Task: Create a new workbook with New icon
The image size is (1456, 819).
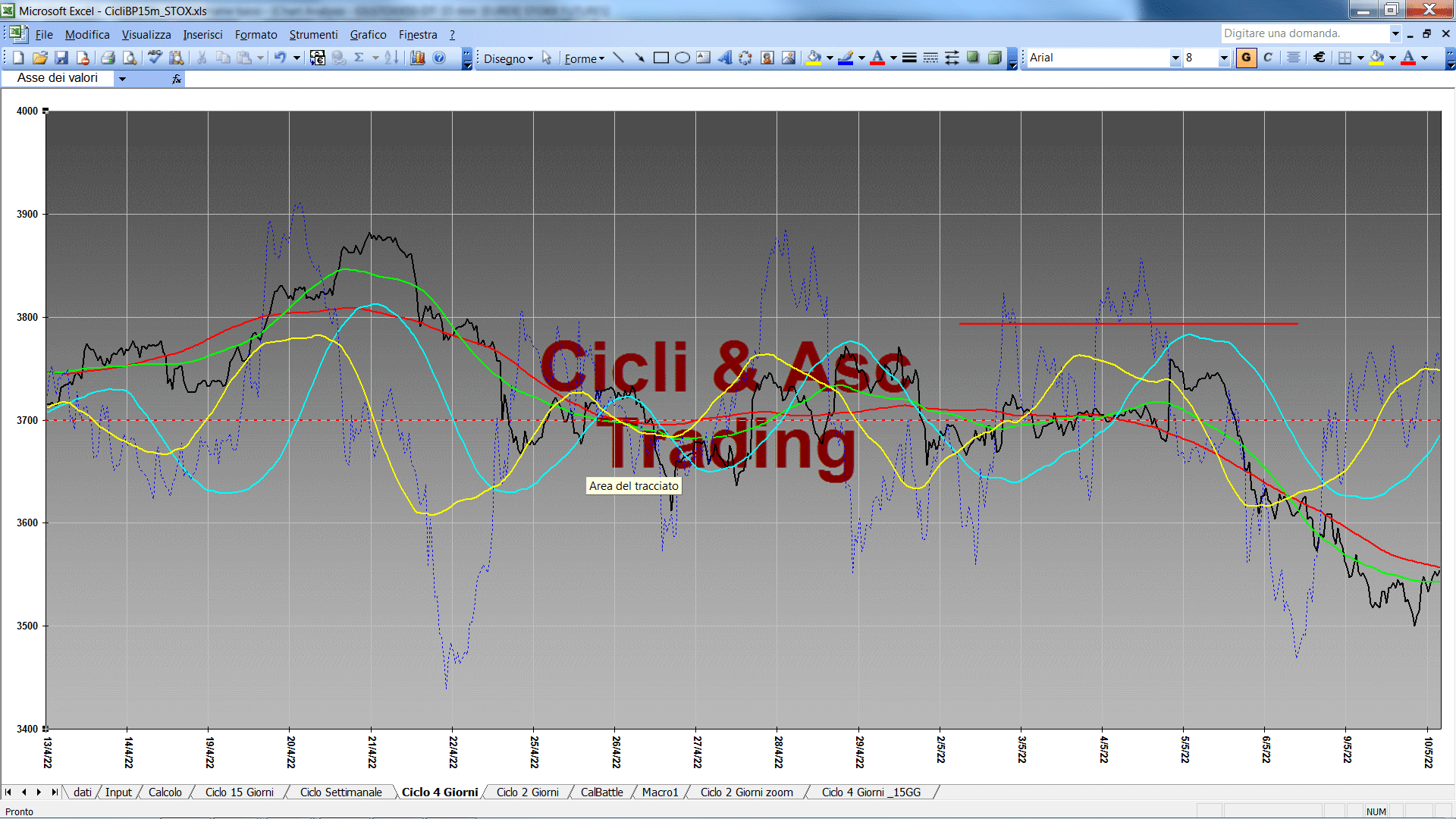Action: pyautogui.click(x=18, y=58)
